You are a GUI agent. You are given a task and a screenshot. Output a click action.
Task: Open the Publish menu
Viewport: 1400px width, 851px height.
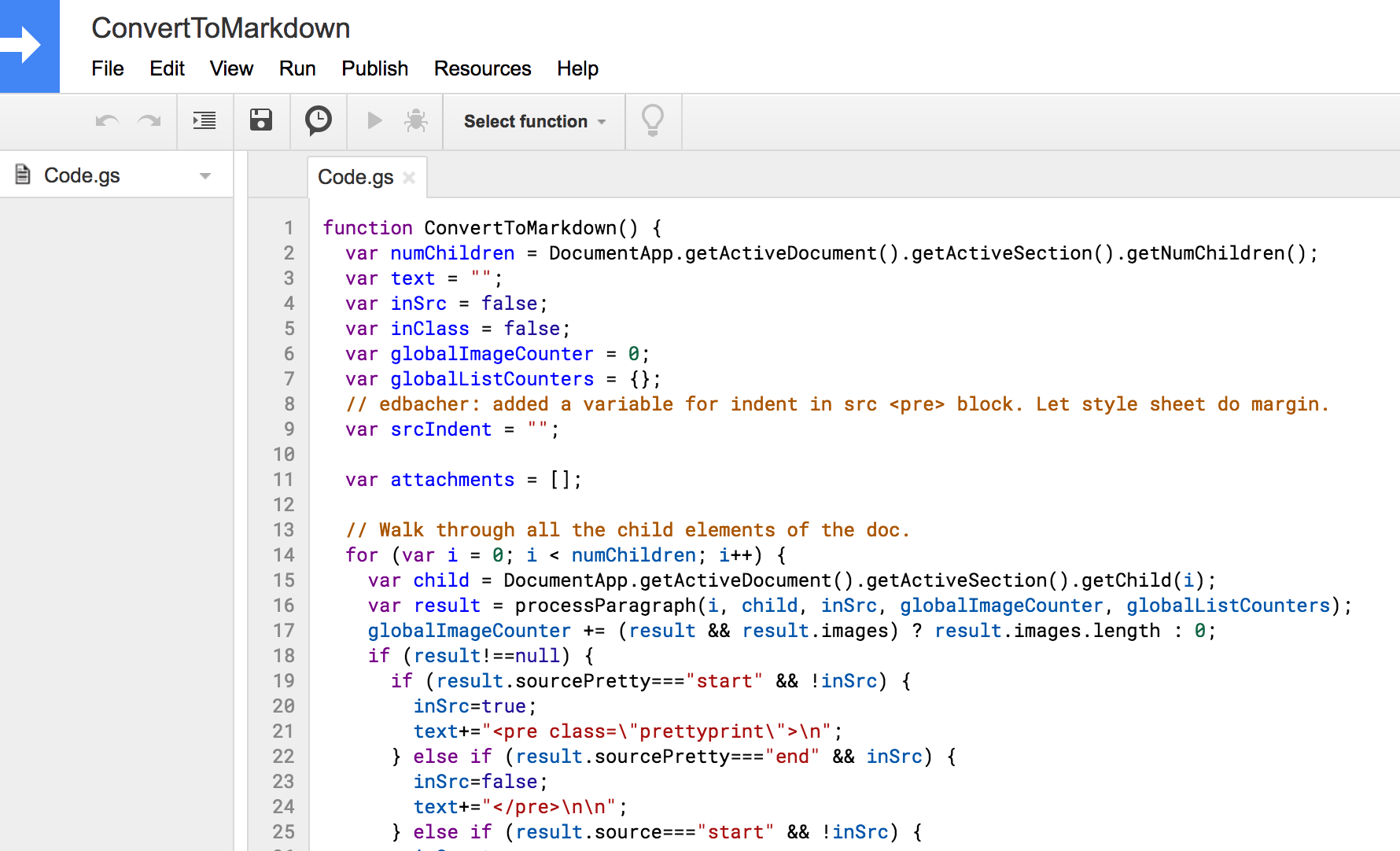[x=375, y=68]
